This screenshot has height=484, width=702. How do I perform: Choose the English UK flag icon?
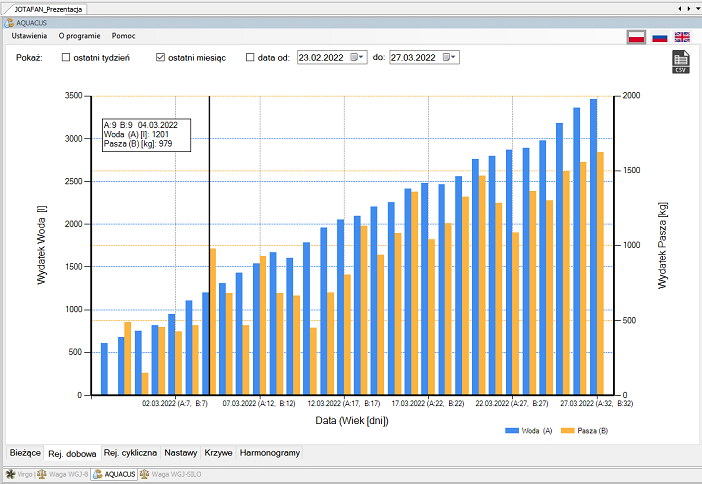click(x=682, y=37)
